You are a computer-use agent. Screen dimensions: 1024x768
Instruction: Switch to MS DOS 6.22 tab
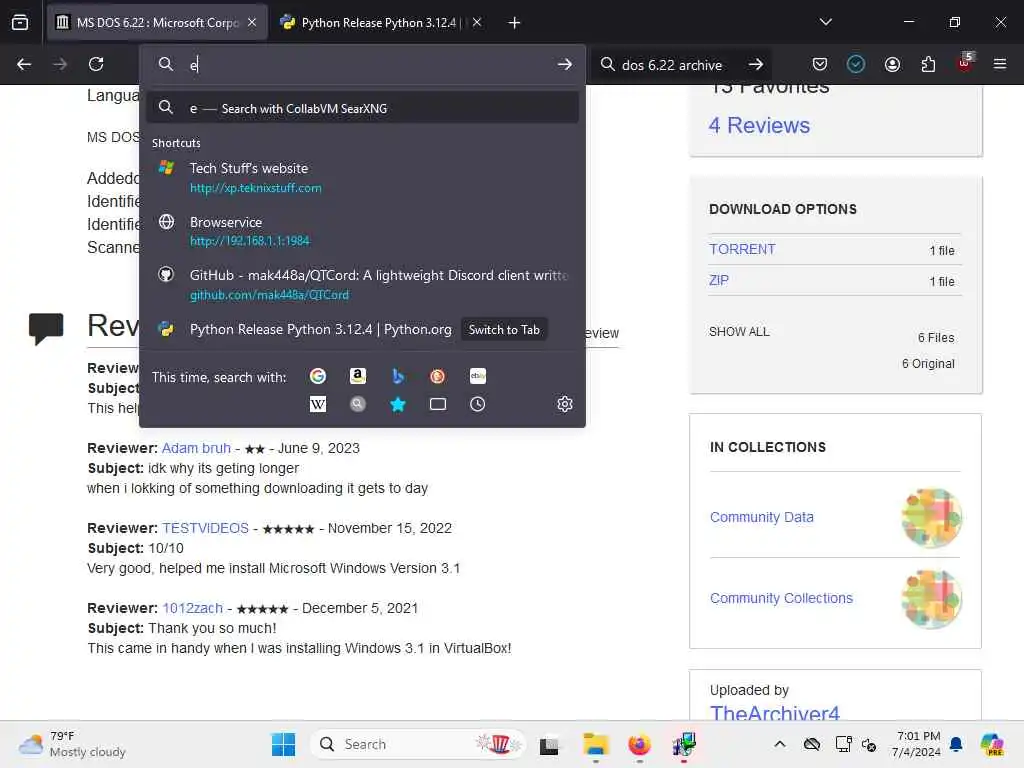[157, 22]
